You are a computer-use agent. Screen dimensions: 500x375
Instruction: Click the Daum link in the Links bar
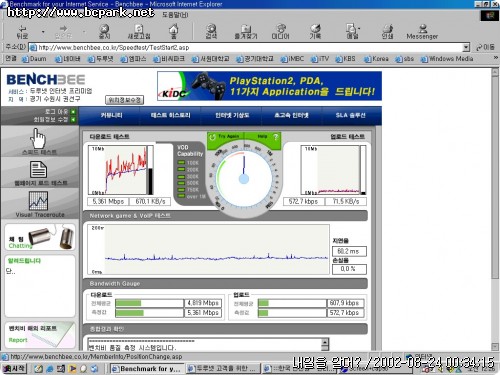point(34,59)
